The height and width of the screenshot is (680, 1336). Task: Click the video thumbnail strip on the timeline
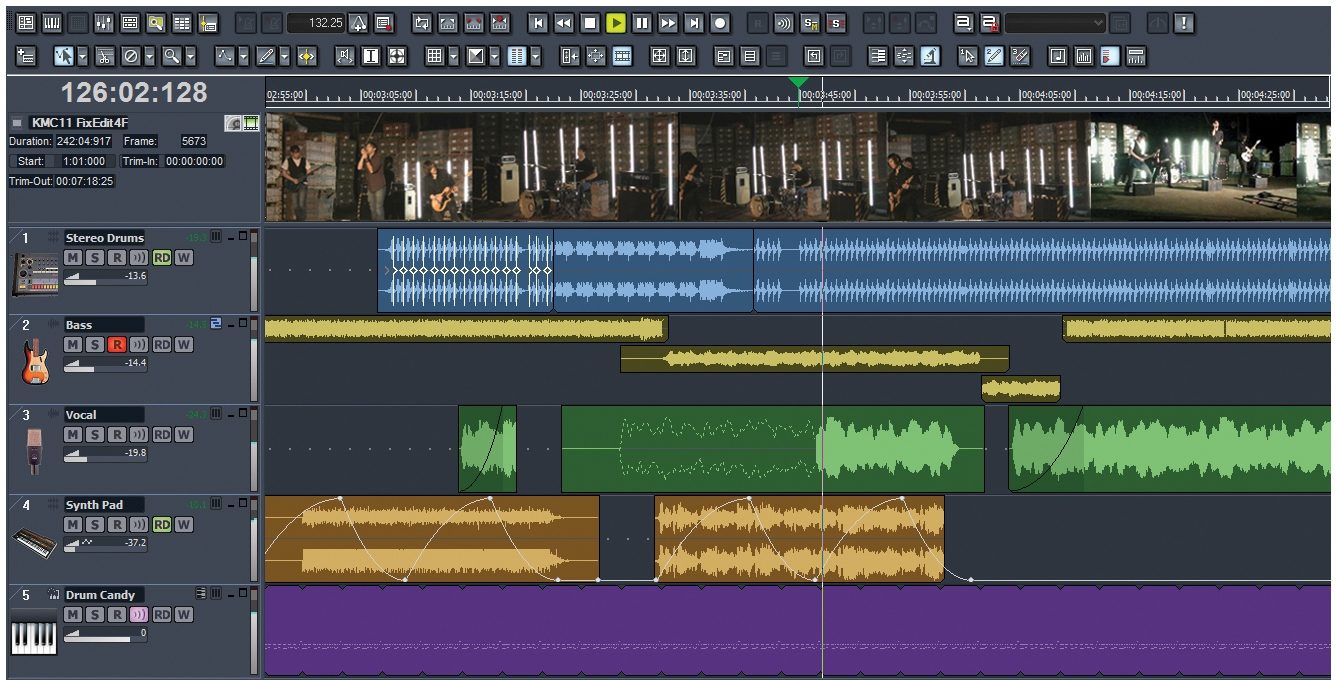pos(798,166)
